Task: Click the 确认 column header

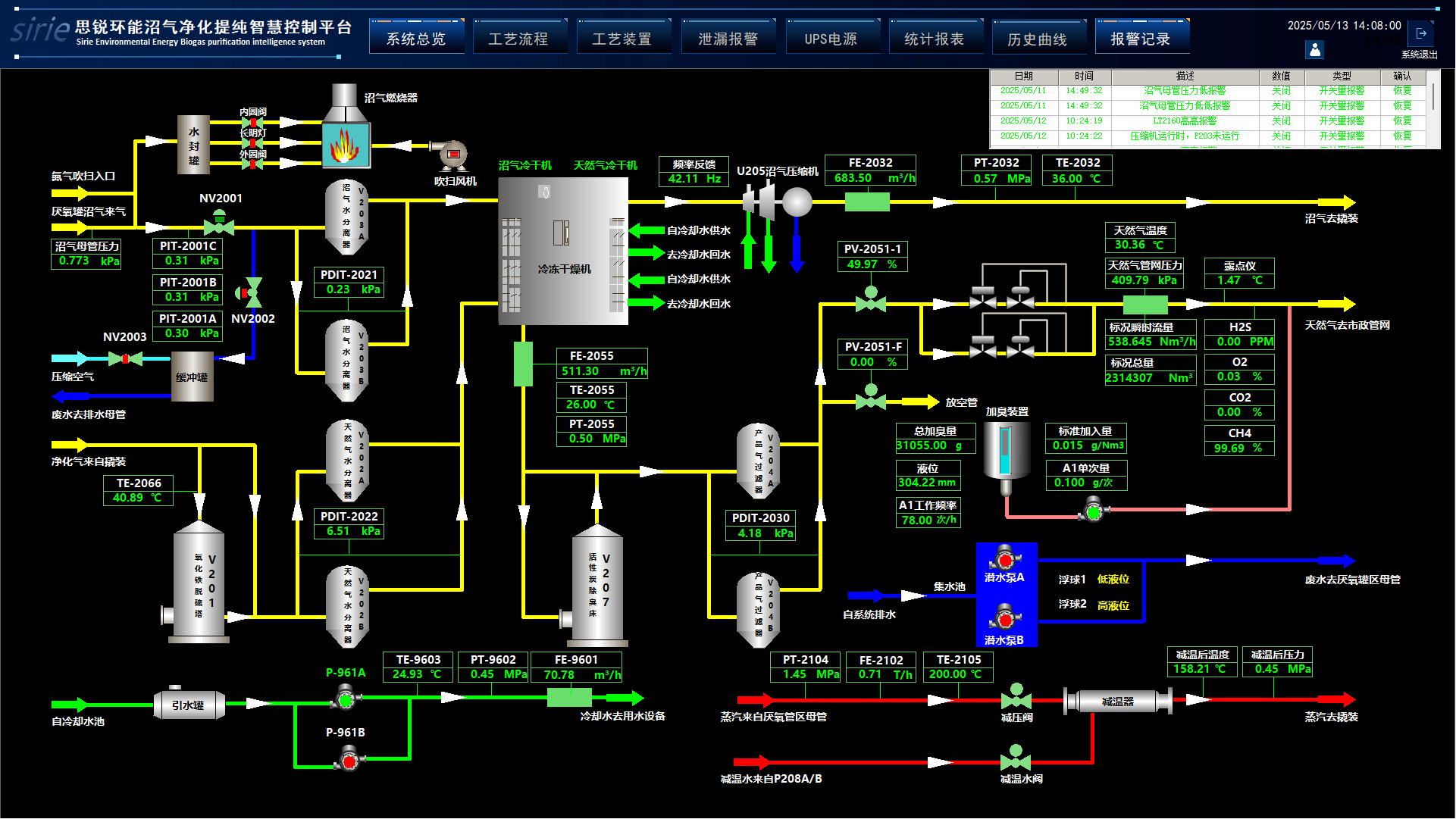Action: click(1402, 77)
